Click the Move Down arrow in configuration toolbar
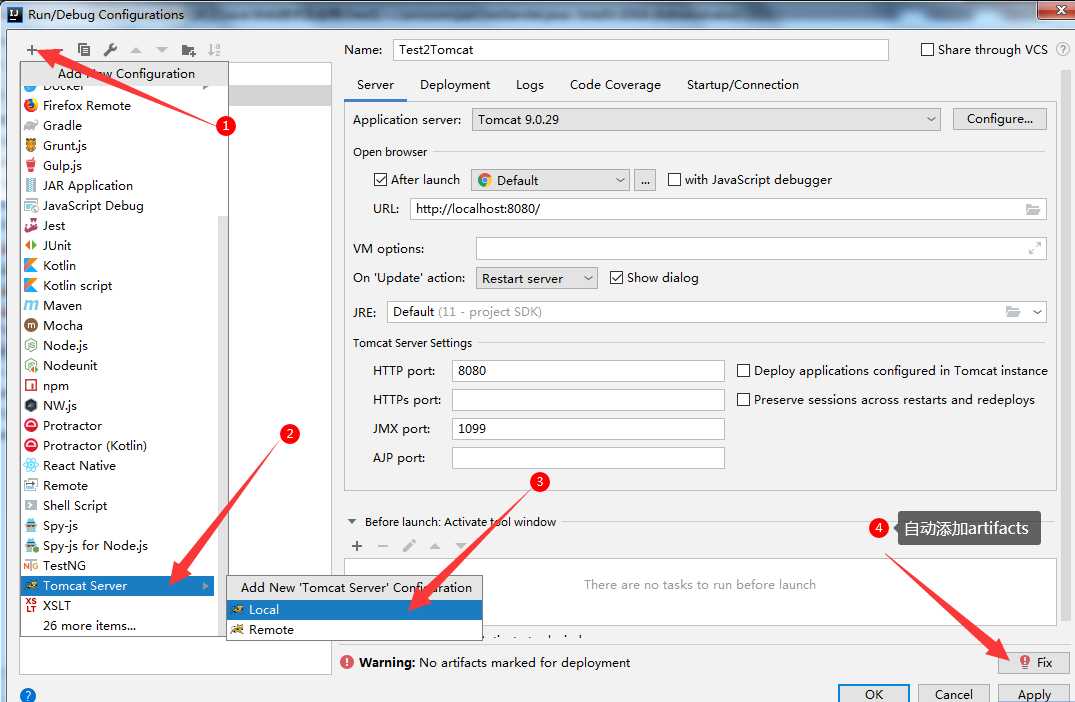This screenshot has height=702, width=1075. pyautogui.click(x=162, y=50)
